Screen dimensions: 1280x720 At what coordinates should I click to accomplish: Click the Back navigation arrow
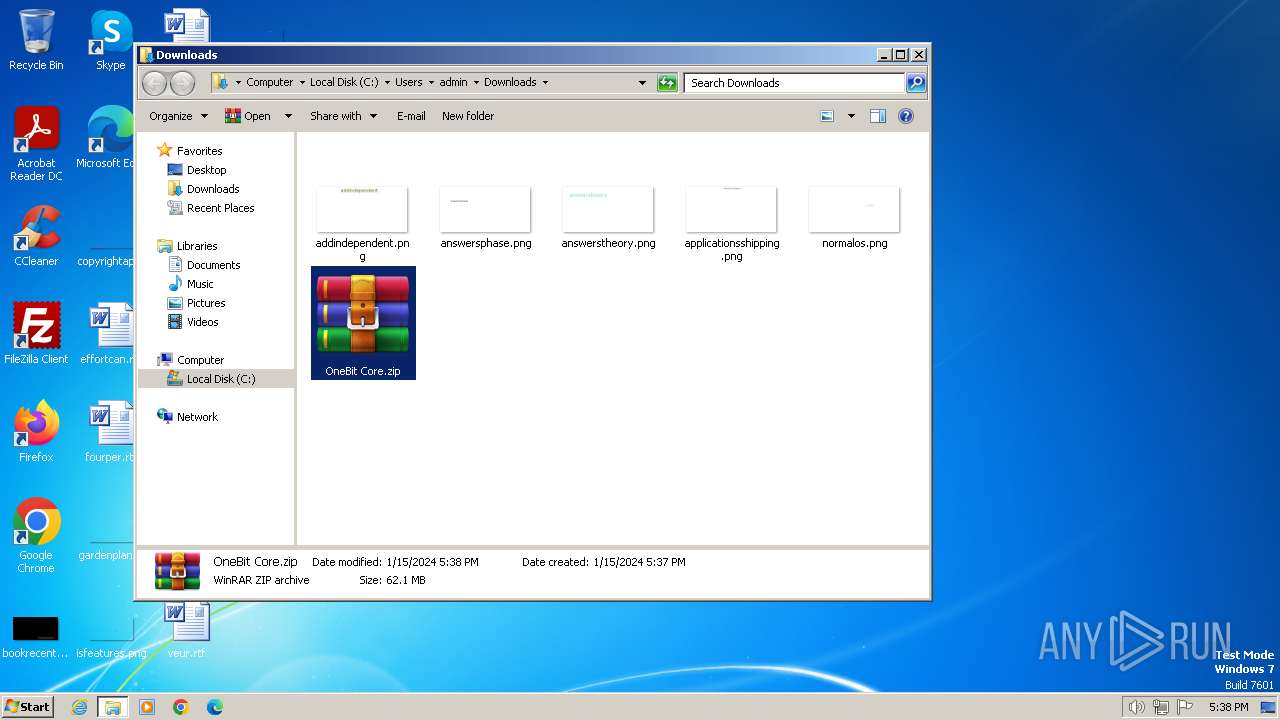[155, 83]
